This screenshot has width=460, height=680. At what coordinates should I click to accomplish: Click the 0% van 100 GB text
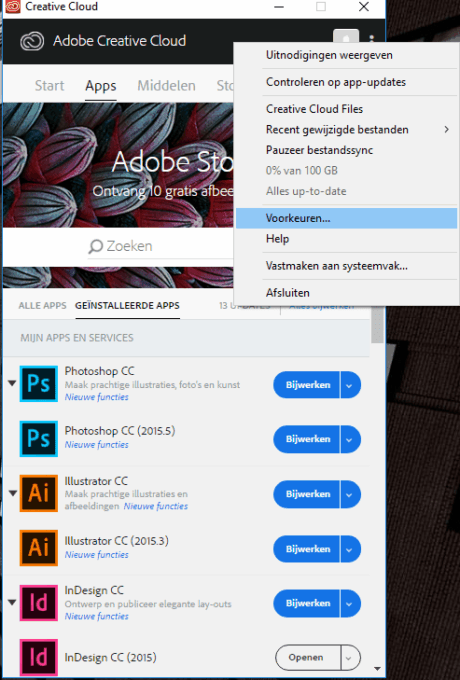pos(302,171)
